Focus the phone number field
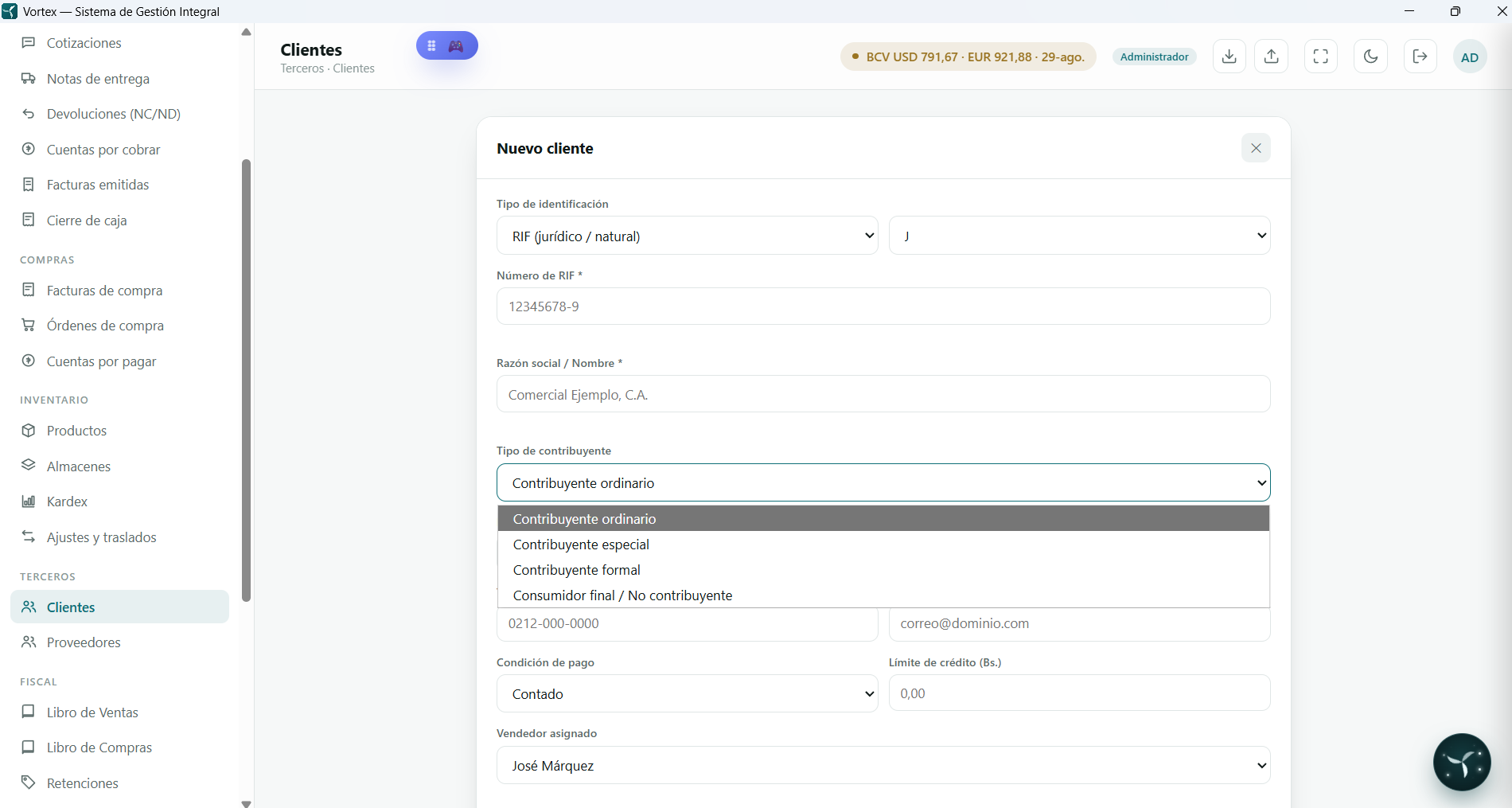 click(x=688, y=624)
